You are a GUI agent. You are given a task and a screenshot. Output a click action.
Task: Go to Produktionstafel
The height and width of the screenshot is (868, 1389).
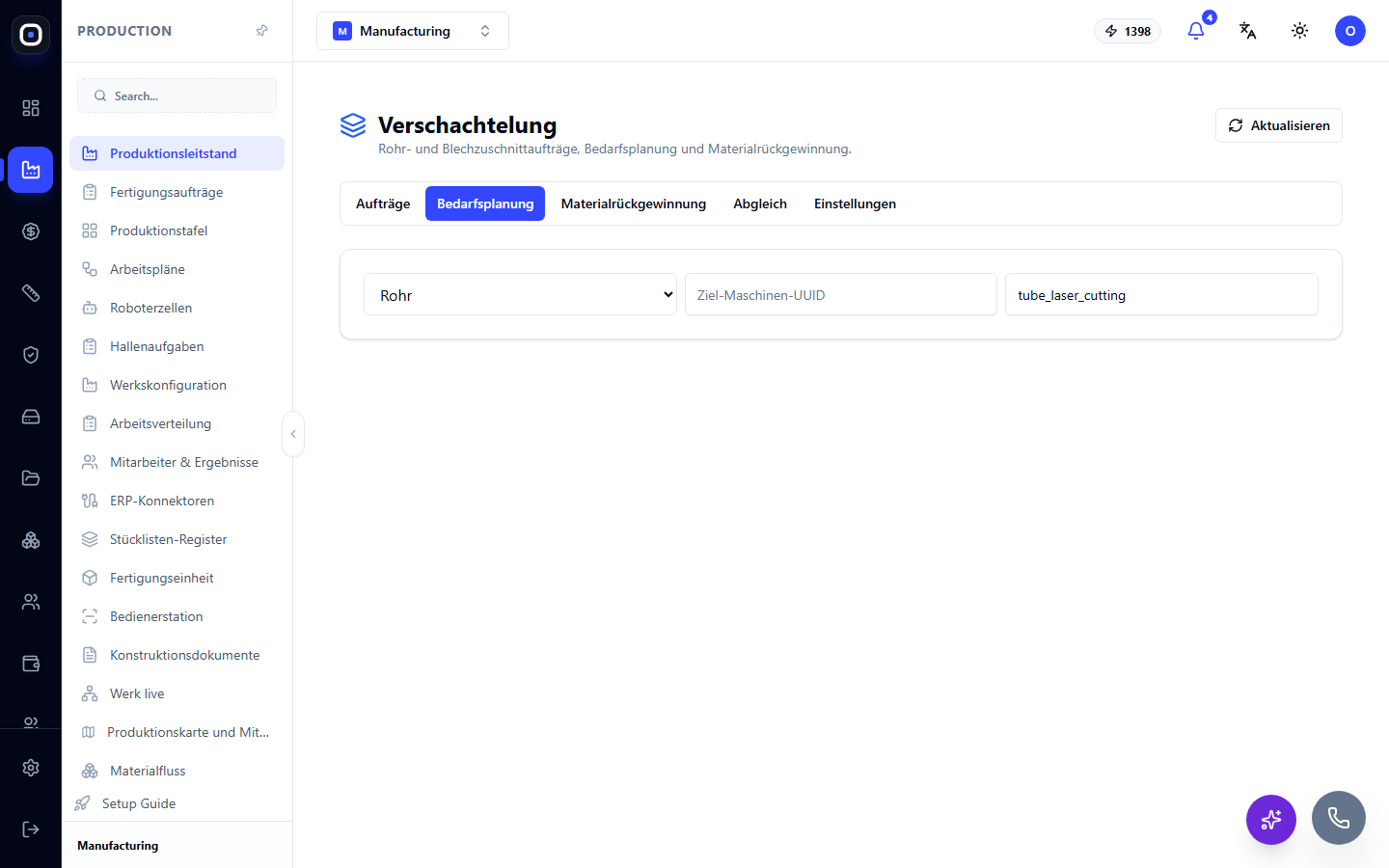coord(177,231)
